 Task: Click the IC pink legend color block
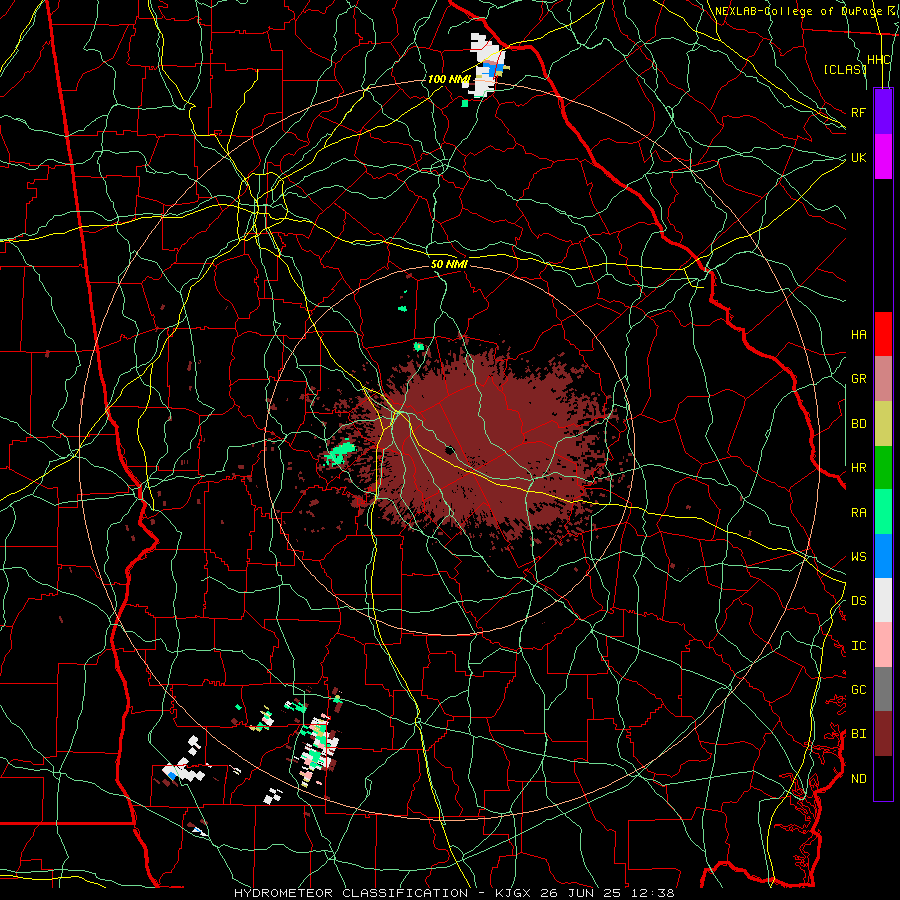coord(883,645)
